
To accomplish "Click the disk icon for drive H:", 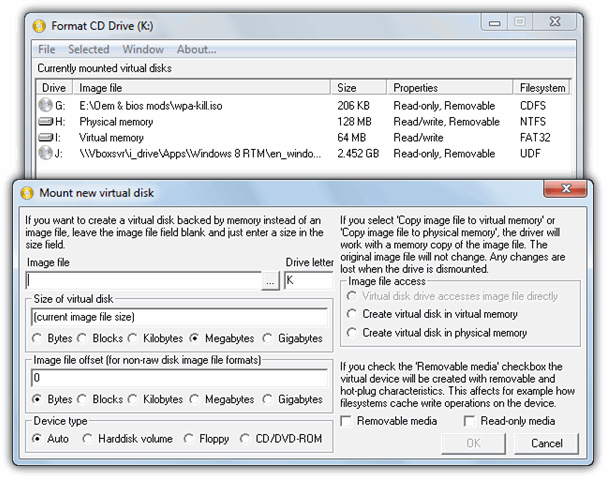I will pyautogui.click(x=46, y=122).
